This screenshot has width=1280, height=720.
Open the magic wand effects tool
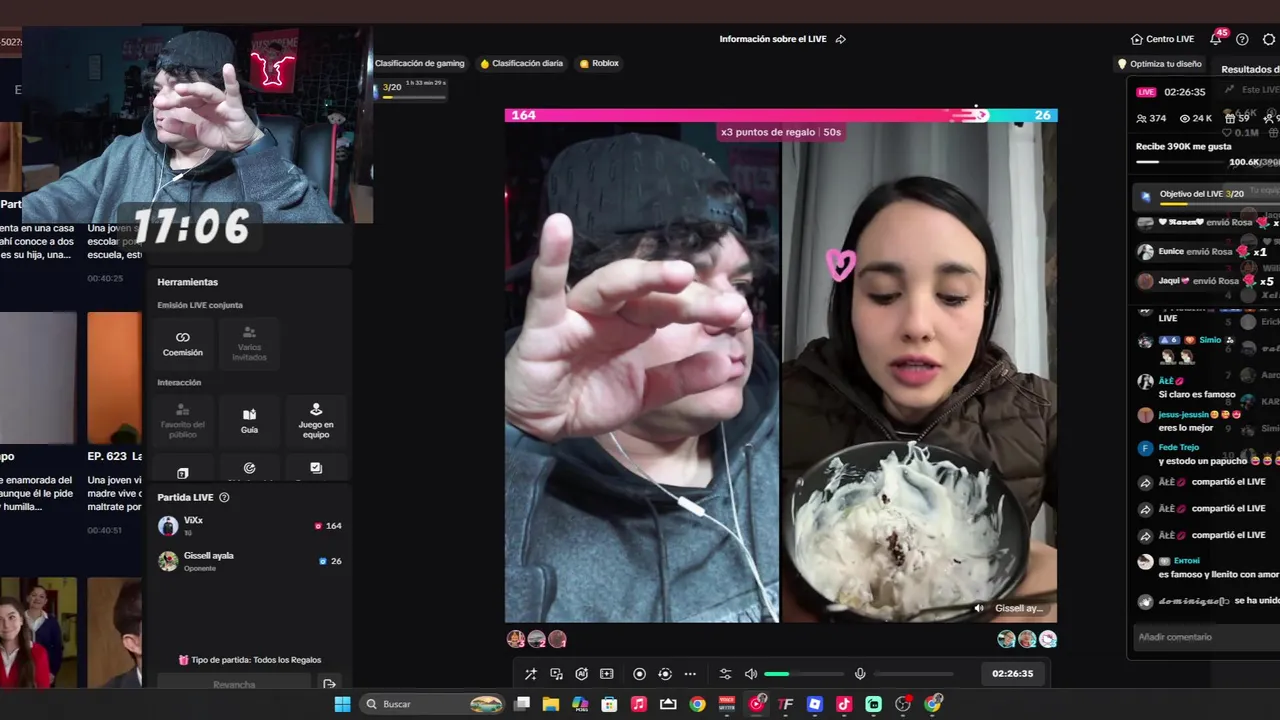531,674
